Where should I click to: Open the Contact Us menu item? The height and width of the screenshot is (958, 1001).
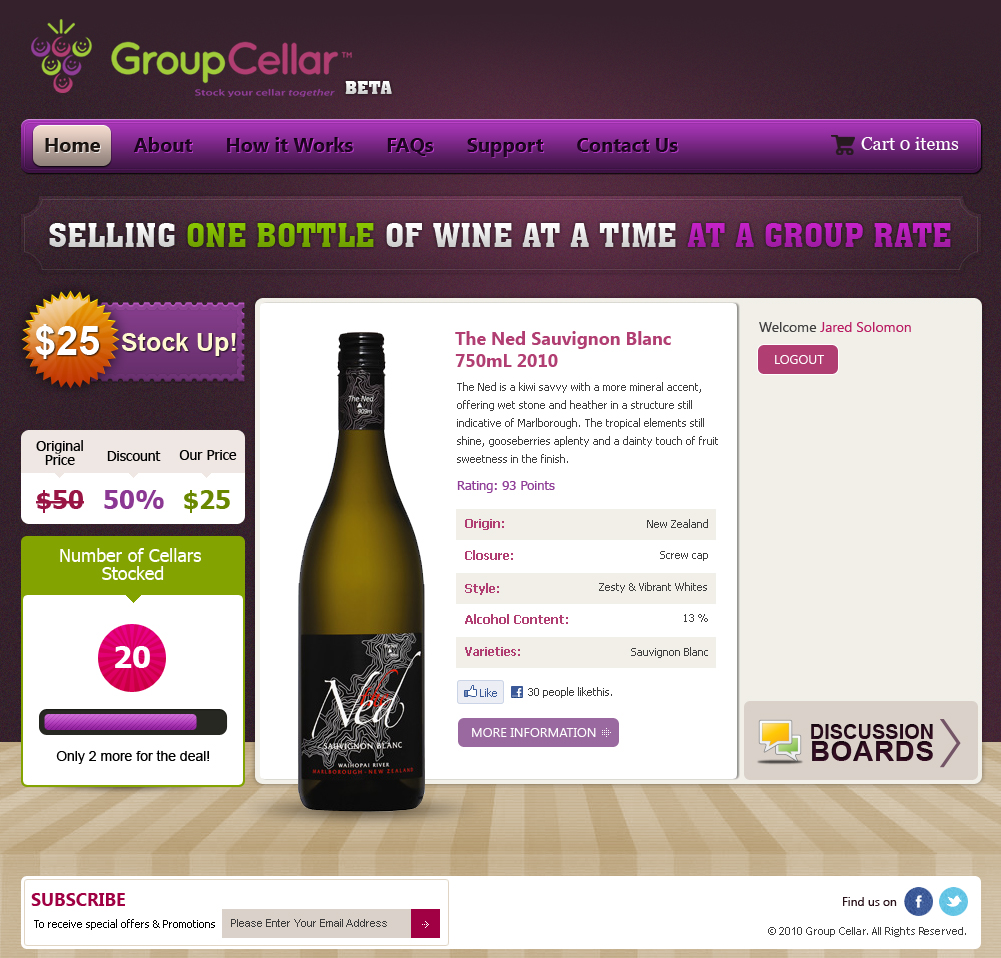coord(627,146)
